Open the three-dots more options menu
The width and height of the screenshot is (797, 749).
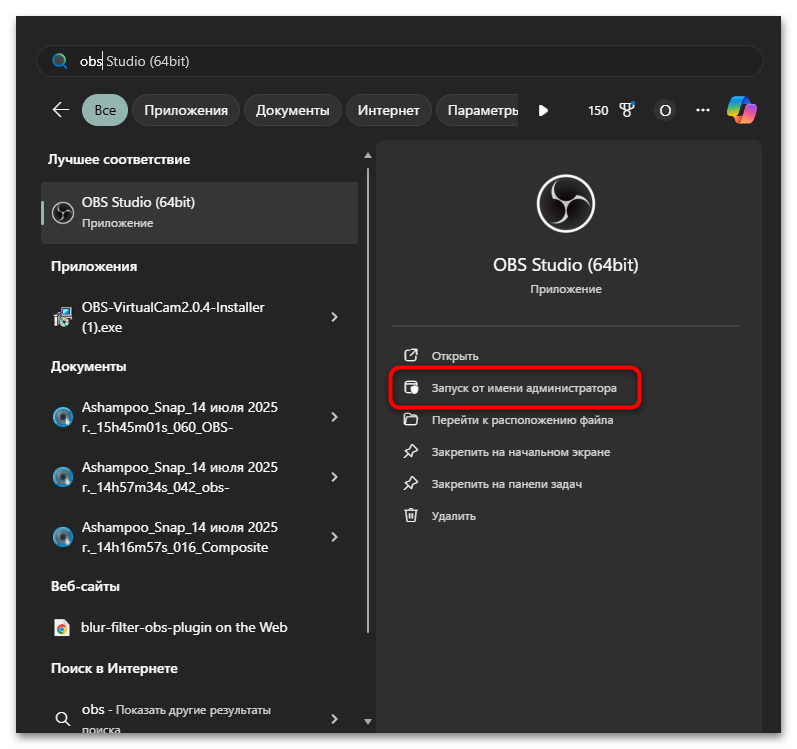click(702, 110)
